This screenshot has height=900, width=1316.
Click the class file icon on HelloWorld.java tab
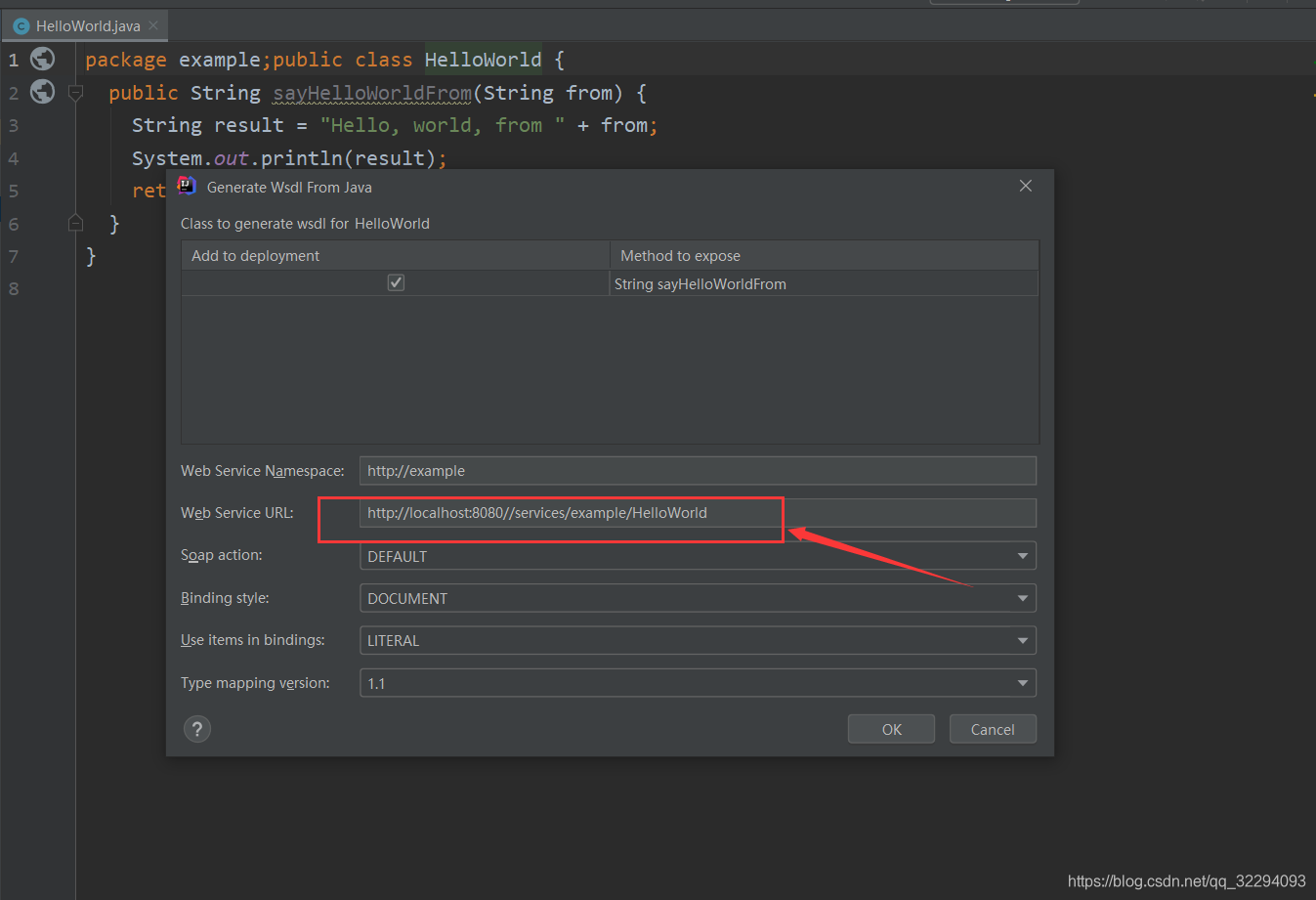[x=21, y=26]
